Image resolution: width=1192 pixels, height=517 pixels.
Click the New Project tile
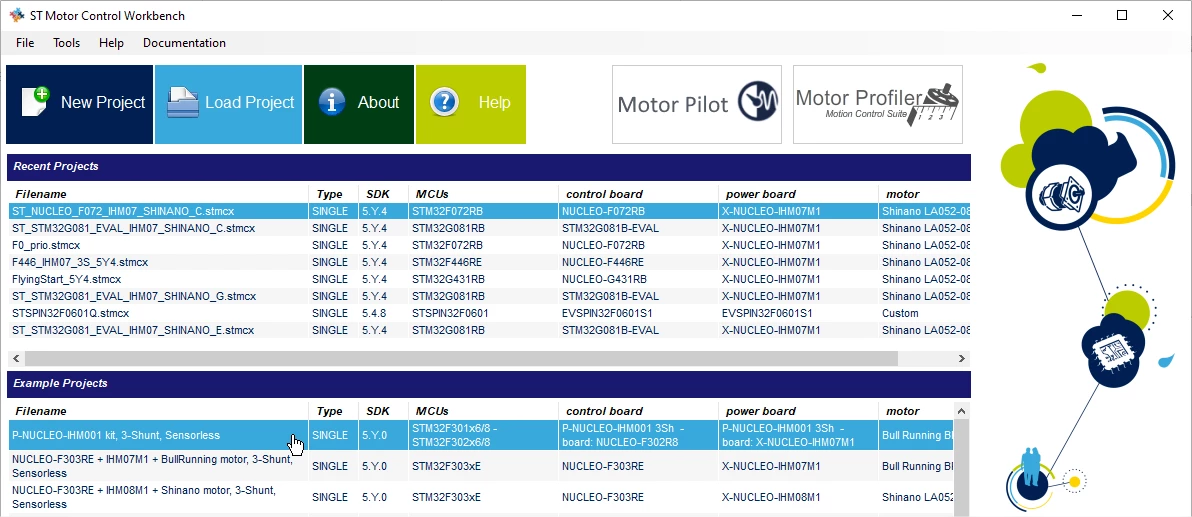(x=80, y=104)
